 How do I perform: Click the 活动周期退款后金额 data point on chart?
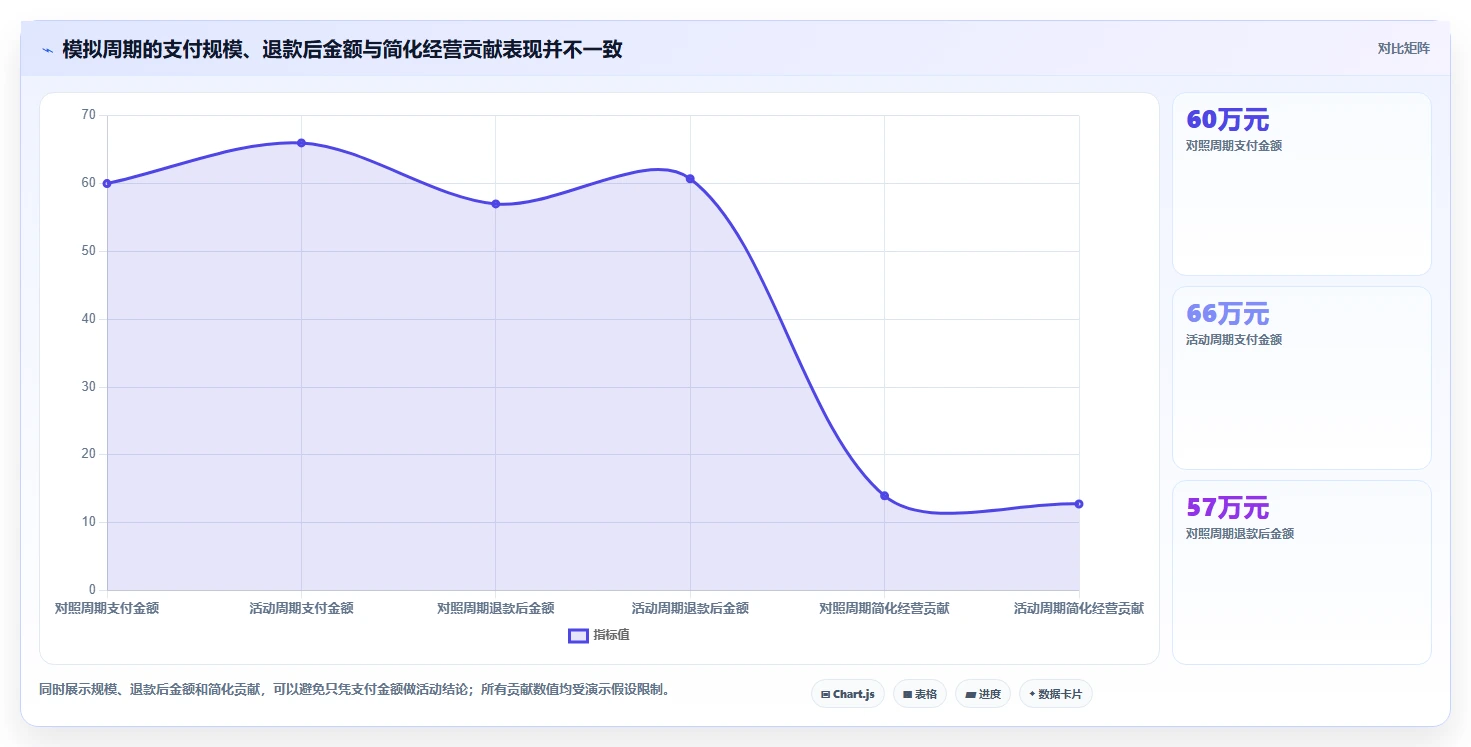click(690, 179)
